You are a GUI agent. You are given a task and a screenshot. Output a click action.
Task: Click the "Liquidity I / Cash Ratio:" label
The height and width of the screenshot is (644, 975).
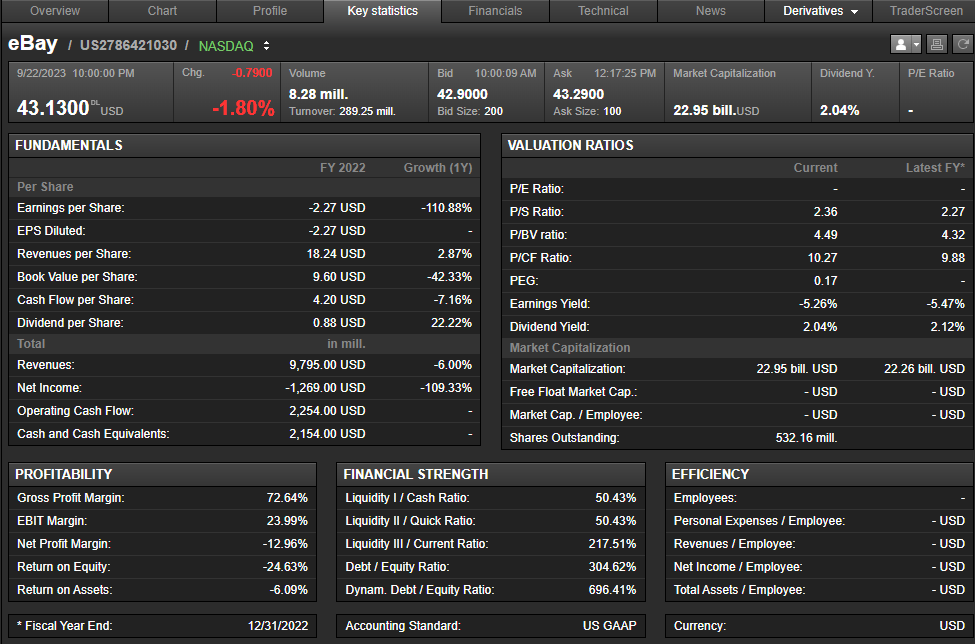(407, 498)
